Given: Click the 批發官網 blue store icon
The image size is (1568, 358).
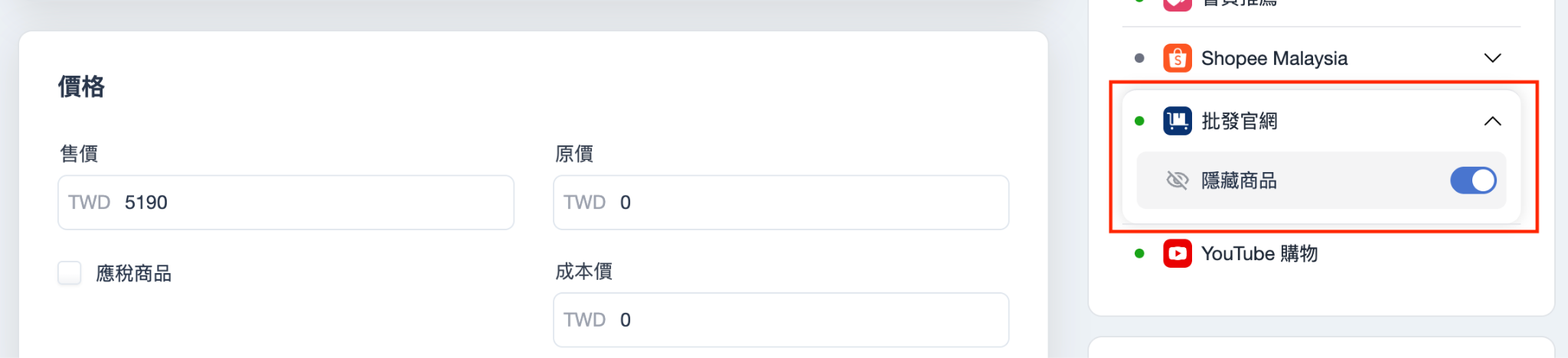Looking at the screenshot, I should point(1178,121).
